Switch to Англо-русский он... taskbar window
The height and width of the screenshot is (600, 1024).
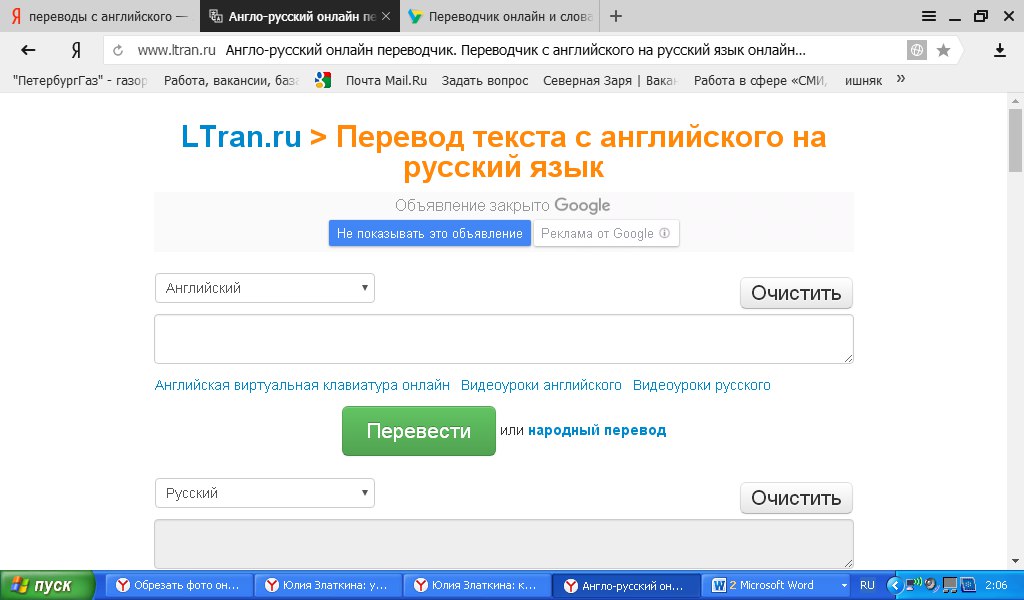click(626, 586)
